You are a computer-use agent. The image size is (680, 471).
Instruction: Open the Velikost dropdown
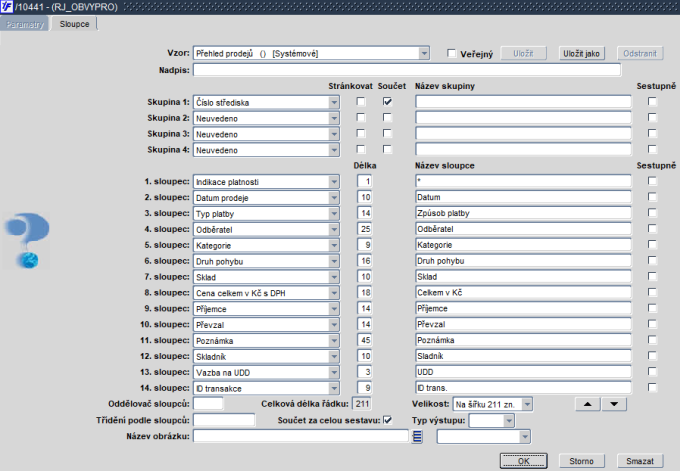tap(527, 404)
